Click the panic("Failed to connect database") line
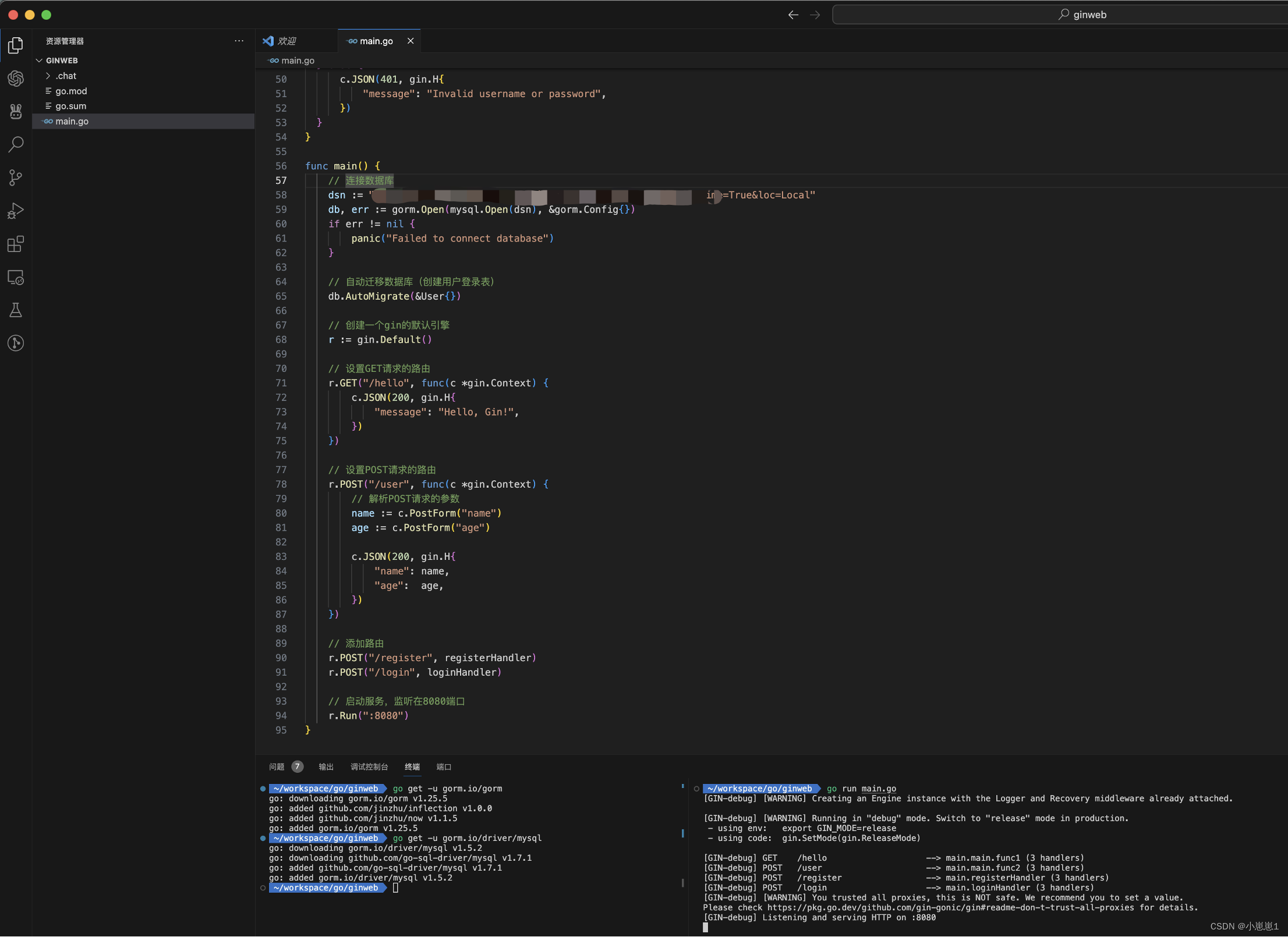 pyautogui.click(x=452, y=239)
